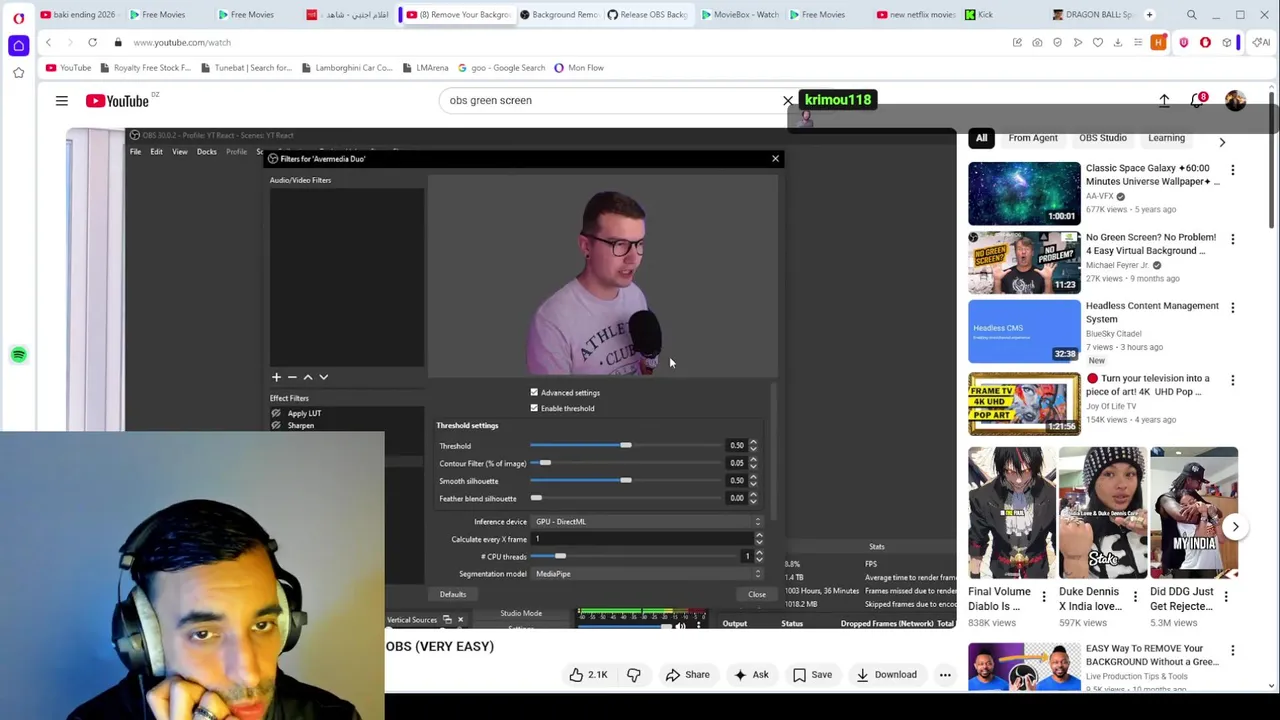Adjust Smooth silhouette value stepper
This screenshot has width=1280, height=720.
pyautogui.click(x=753, y=481)
